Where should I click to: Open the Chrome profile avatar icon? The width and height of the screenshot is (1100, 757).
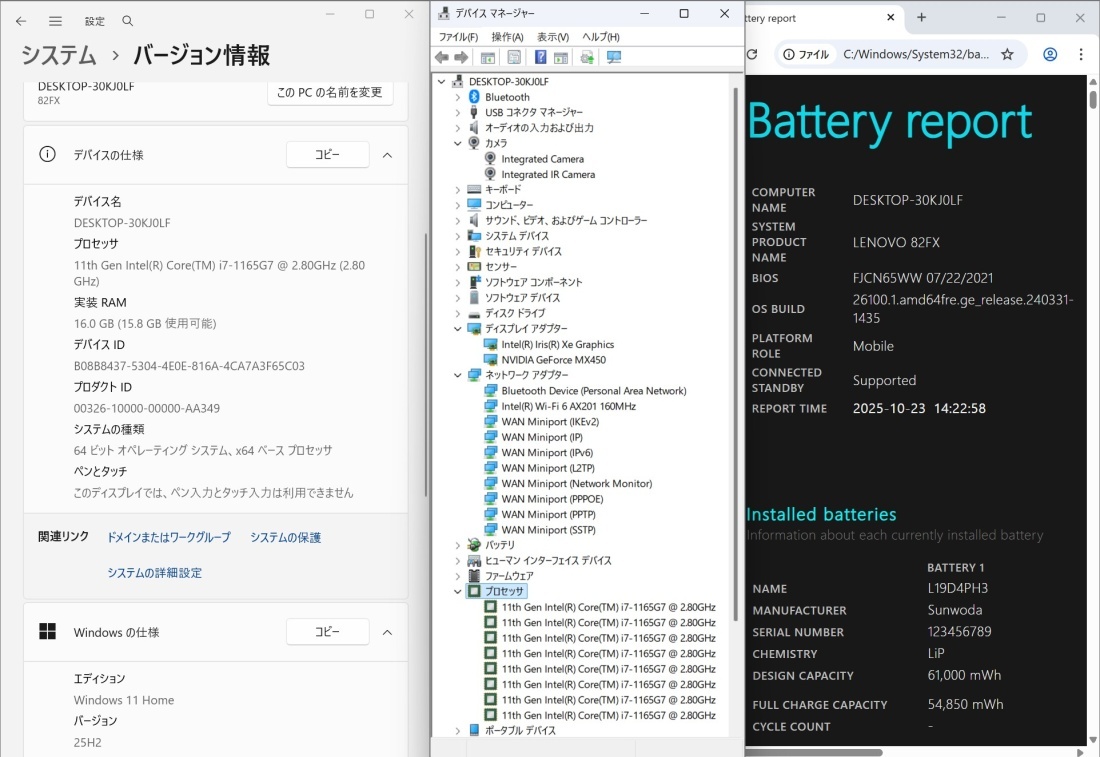(x=1050, y=54)
